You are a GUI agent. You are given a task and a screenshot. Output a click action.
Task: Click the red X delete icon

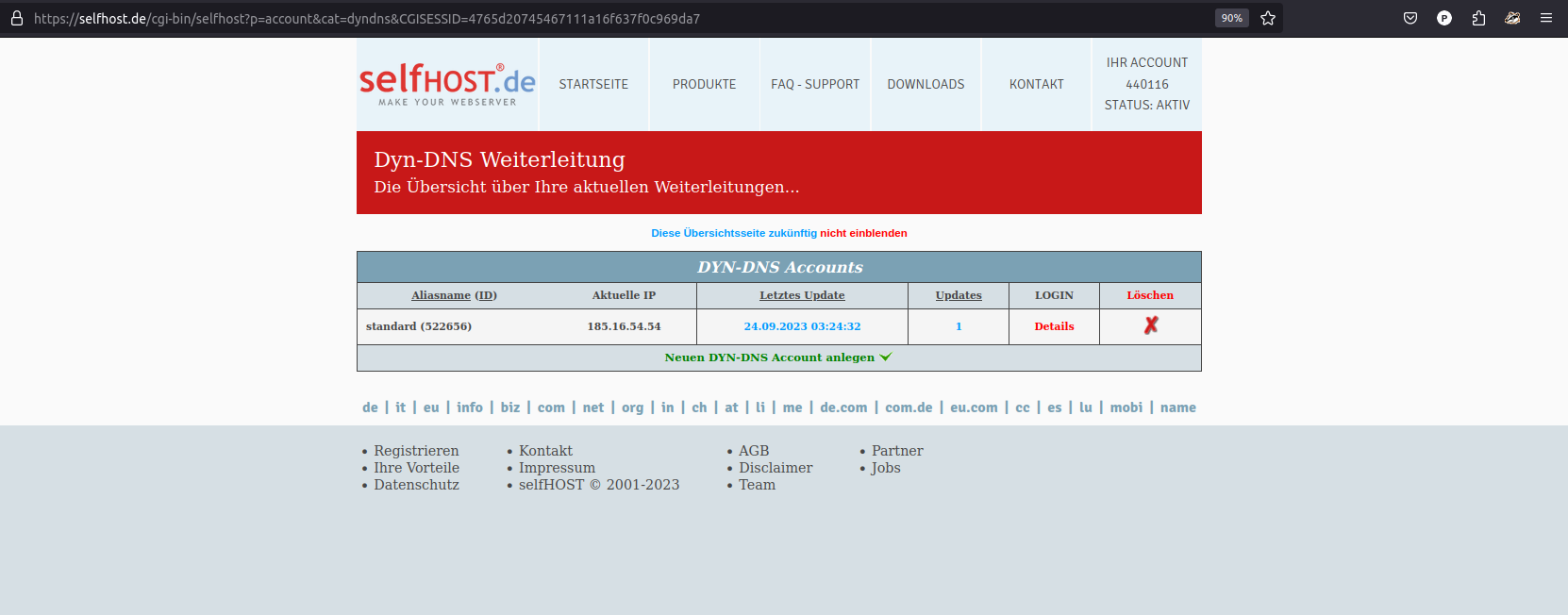point(1150,325)
